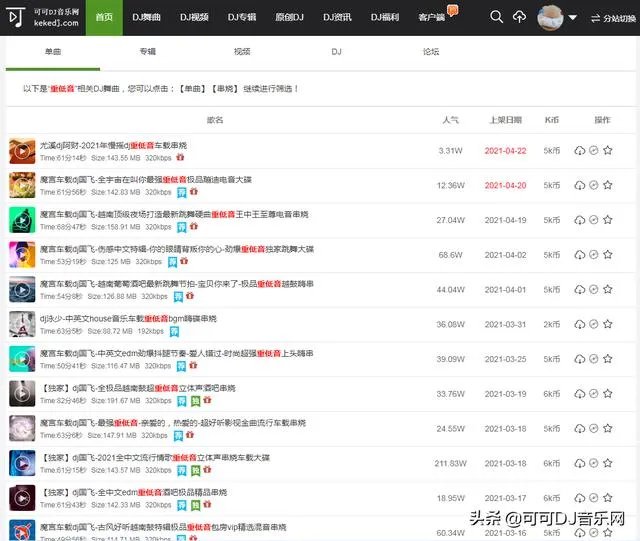Download the first track dated 2021-04-22

(579, 151)
